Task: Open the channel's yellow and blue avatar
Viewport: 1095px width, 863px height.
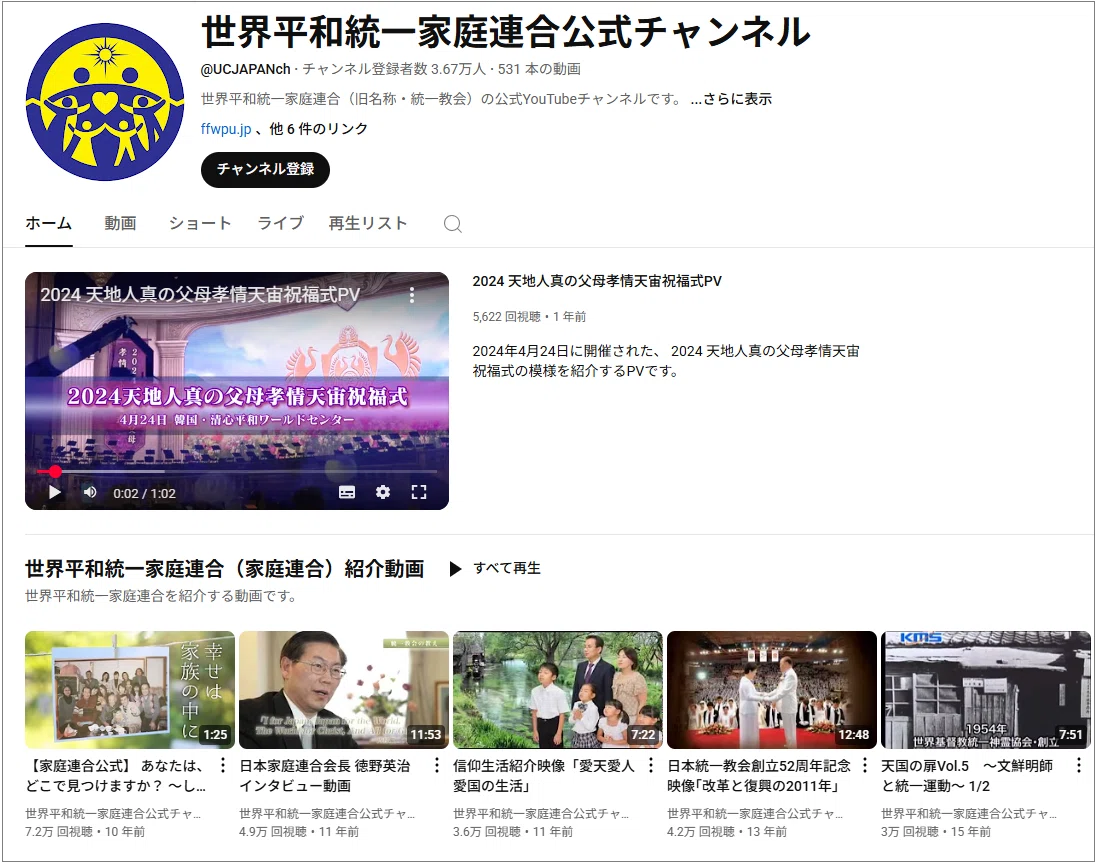Action: click(105, 102)
